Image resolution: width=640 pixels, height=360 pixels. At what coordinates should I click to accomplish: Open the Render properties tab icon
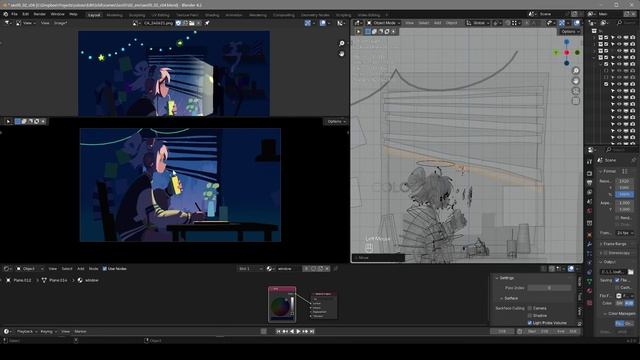click(589, 173)
